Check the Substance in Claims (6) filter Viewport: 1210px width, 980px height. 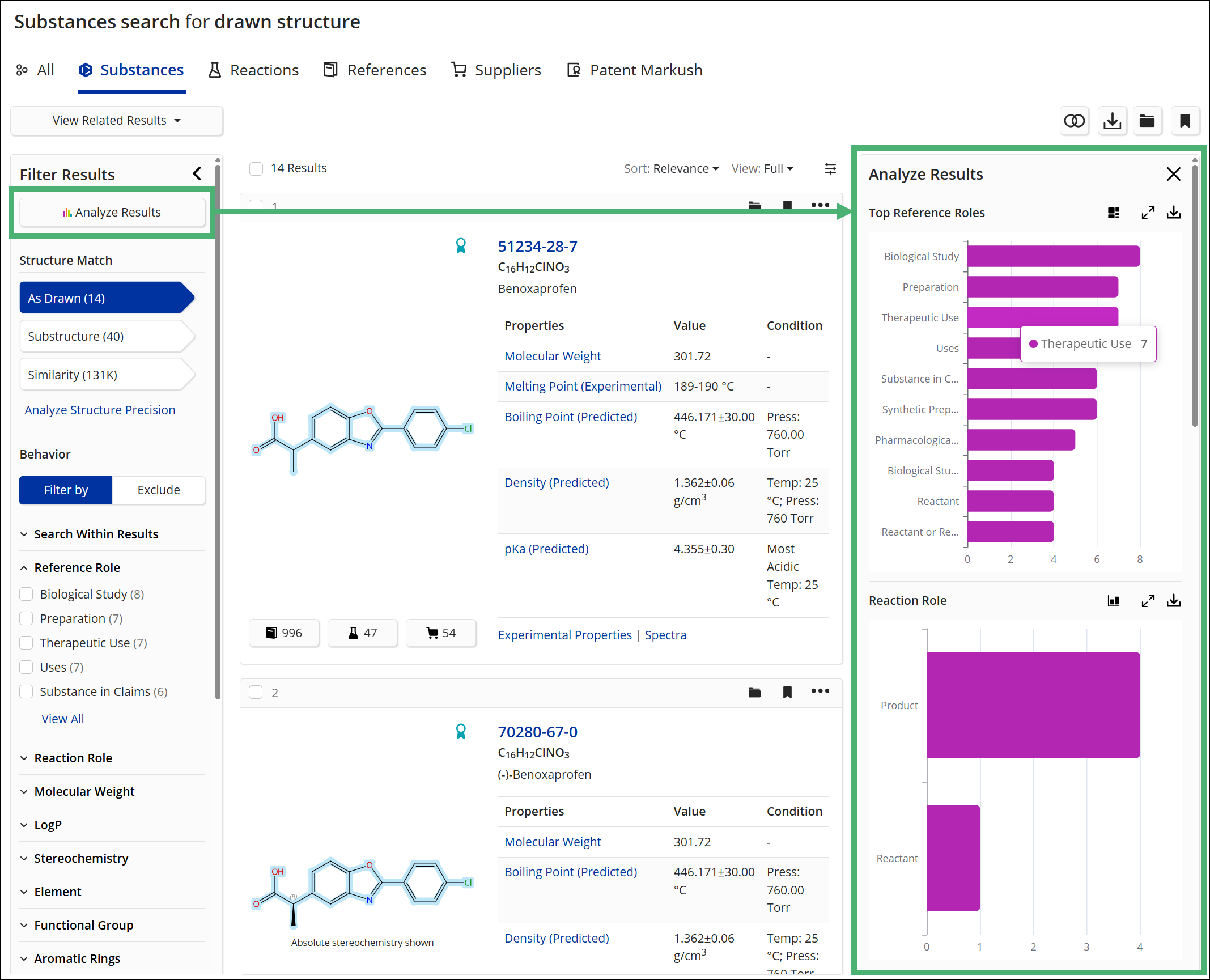26,691
